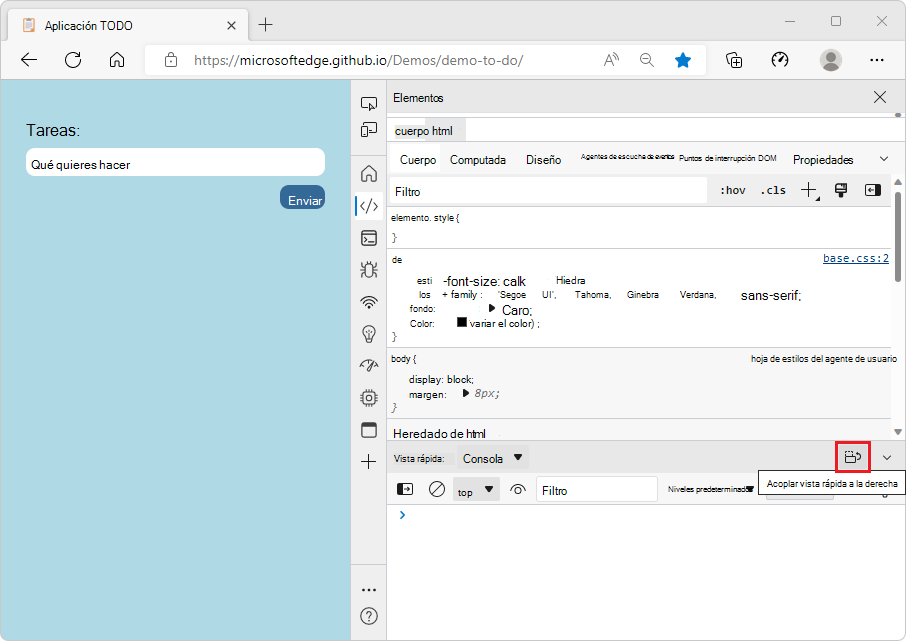Open the top context selector dropdown

click(476, 490)
